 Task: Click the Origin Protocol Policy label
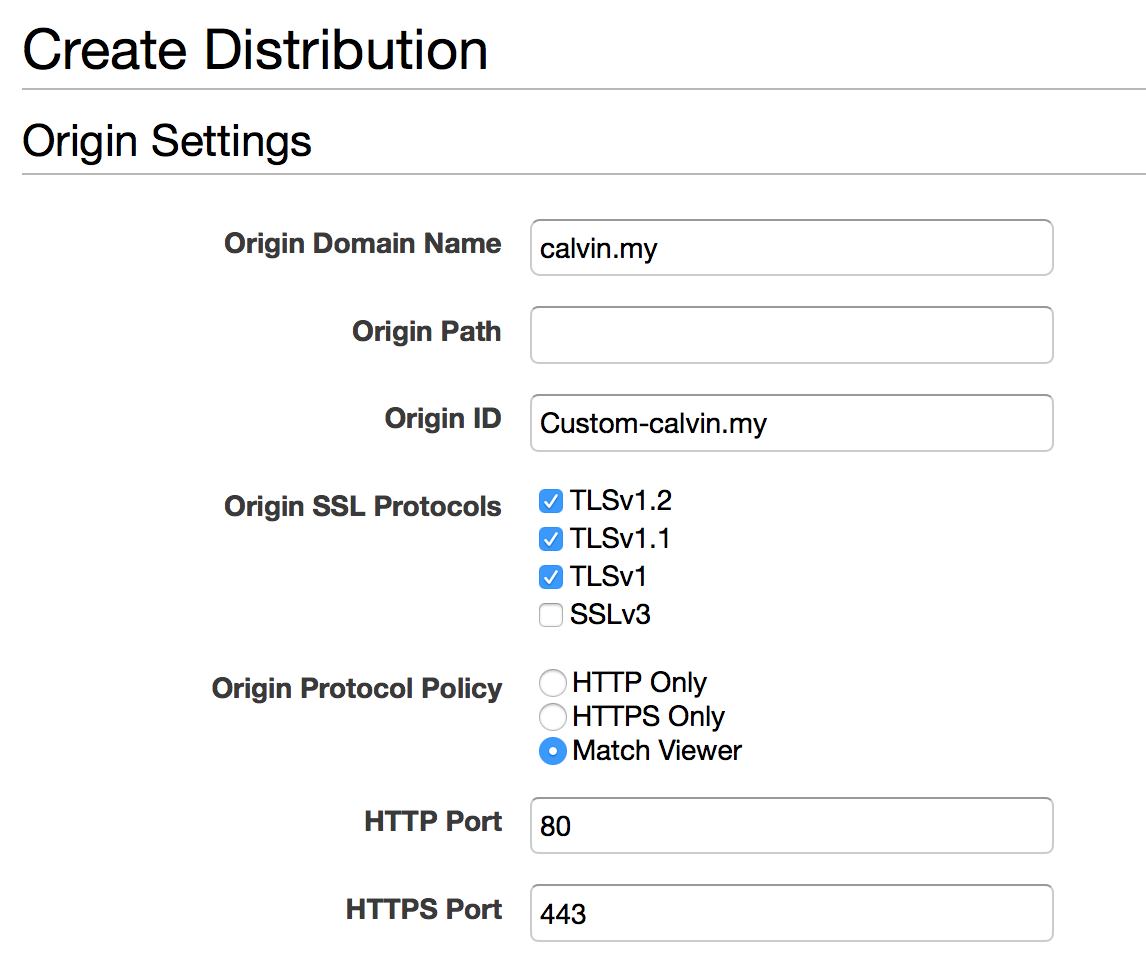pos(357,688)
